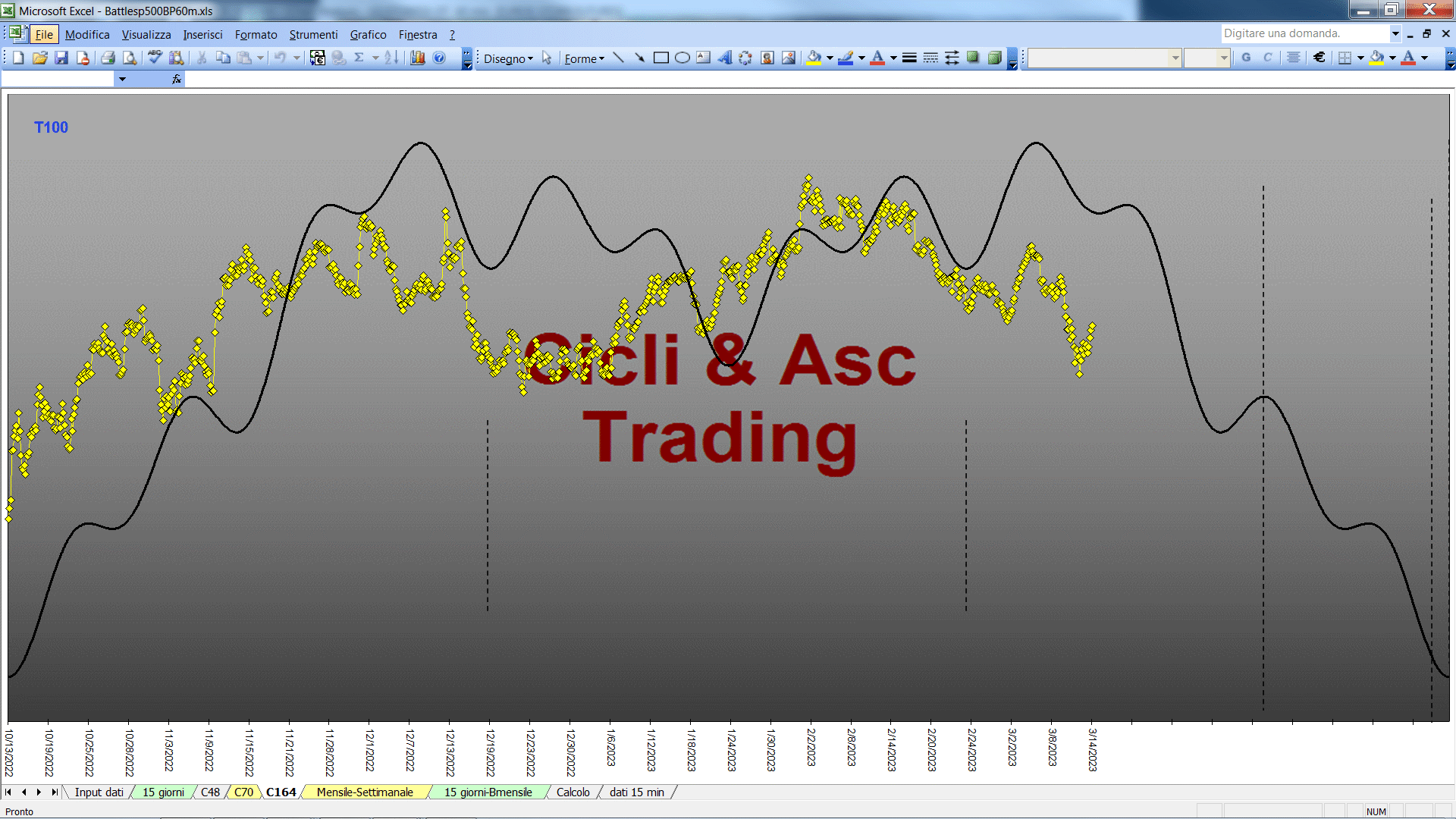Viewport: 1456px width, 819px height.
Task: Switch to the C48 sheet tab
Action: (210, 792)
